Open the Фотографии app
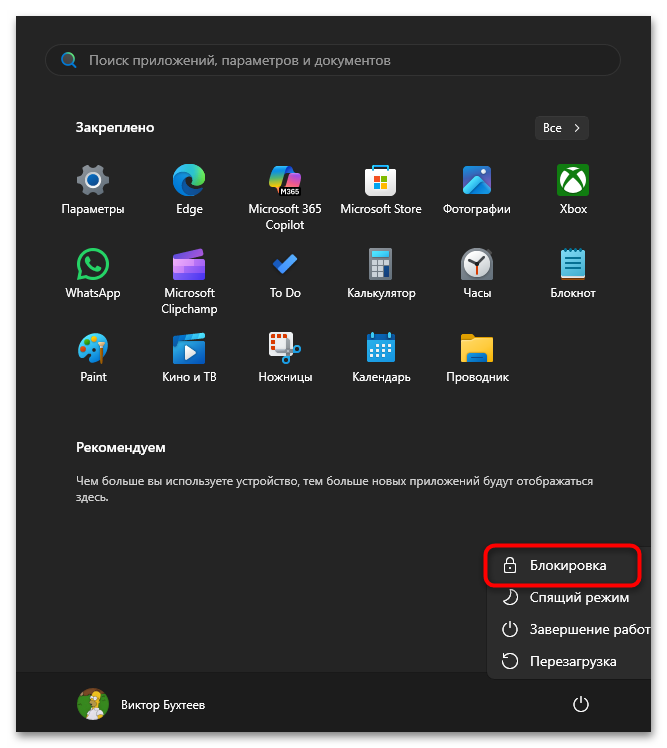This screenshot has height=748, width=667. pos(477,190)
